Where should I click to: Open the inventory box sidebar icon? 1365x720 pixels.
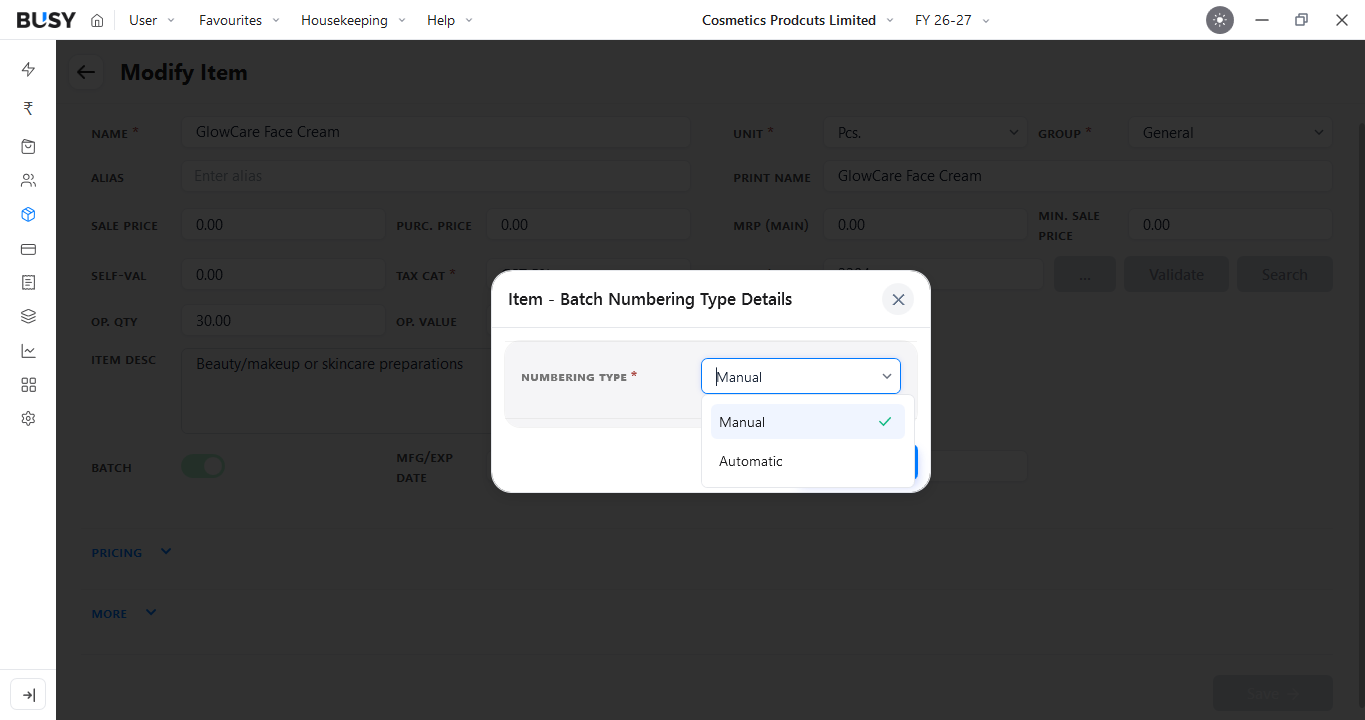point(28,215)
